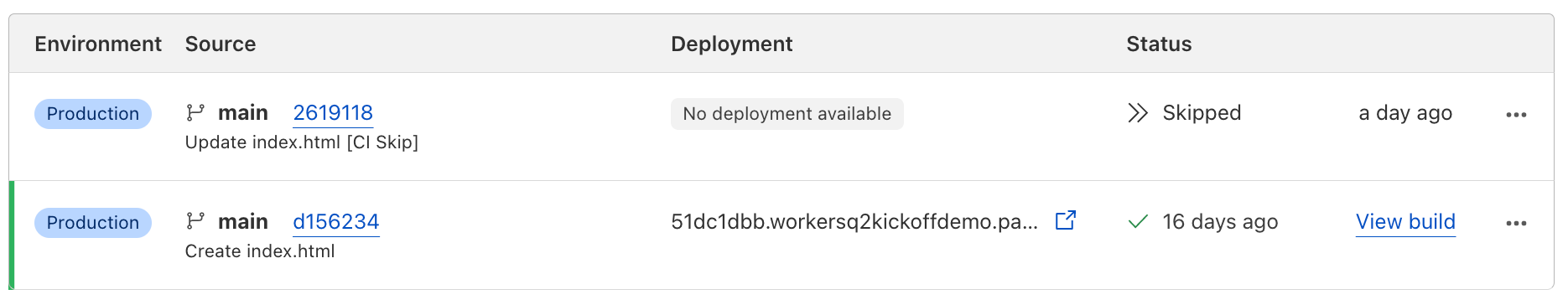Screen dimensions: 1568x305
Task: Click Production badge in d156234 row
Action: coord(93,223)
